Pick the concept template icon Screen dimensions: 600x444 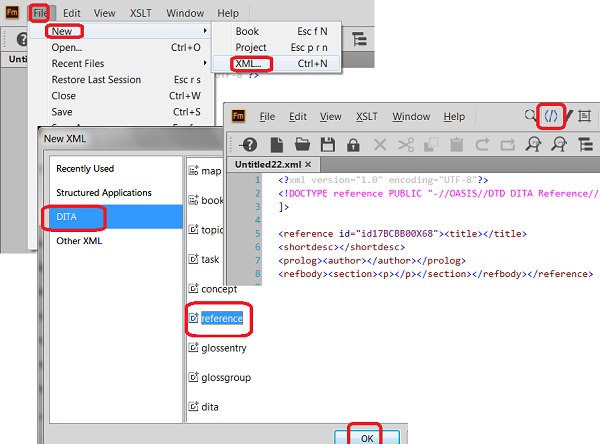point(193,288)
